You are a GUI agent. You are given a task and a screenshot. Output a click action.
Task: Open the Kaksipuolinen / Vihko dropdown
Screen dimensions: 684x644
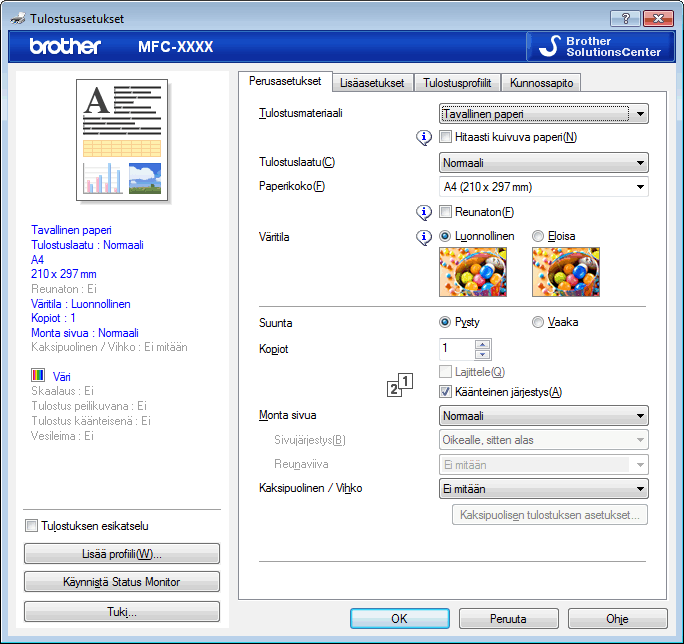[x=544, y=489]
